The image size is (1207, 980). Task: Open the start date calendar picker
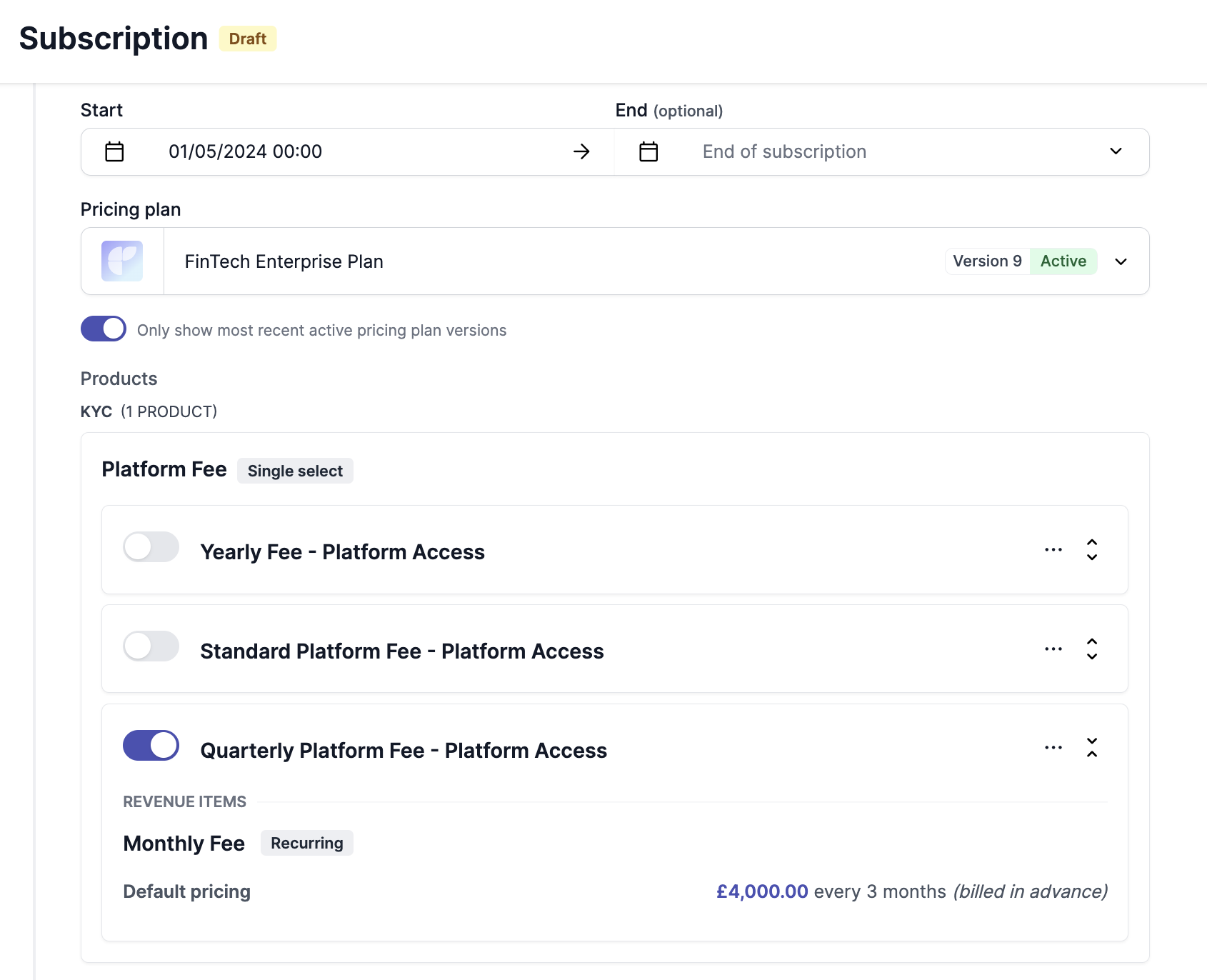(x=113, y=151)
